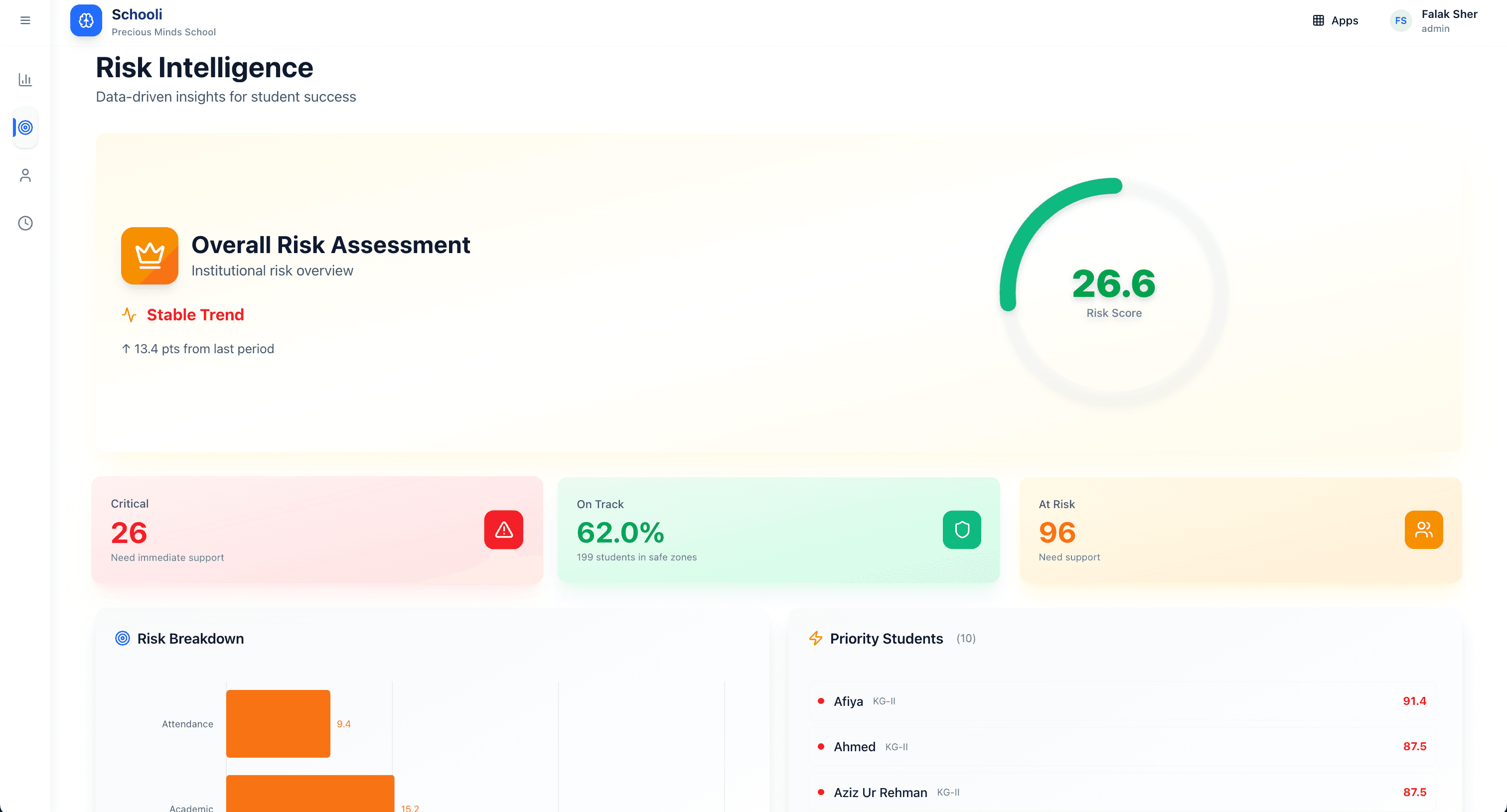The width and height of the screenshot is (1507, 812).
Task: Select the Risk Intelligence target icon in sidebar
Action: 25,128
